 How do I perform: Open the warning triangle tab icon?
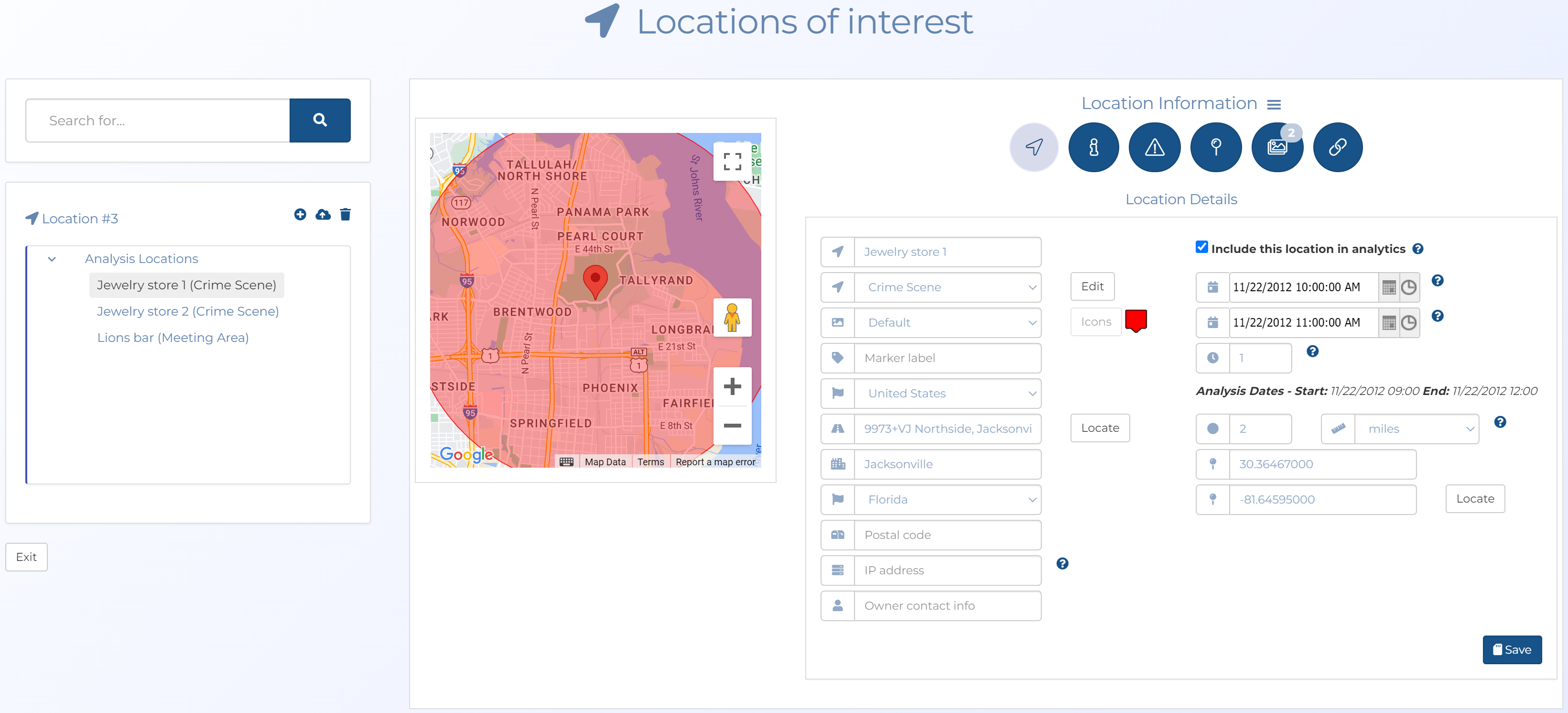click(x=1154, y=147)
